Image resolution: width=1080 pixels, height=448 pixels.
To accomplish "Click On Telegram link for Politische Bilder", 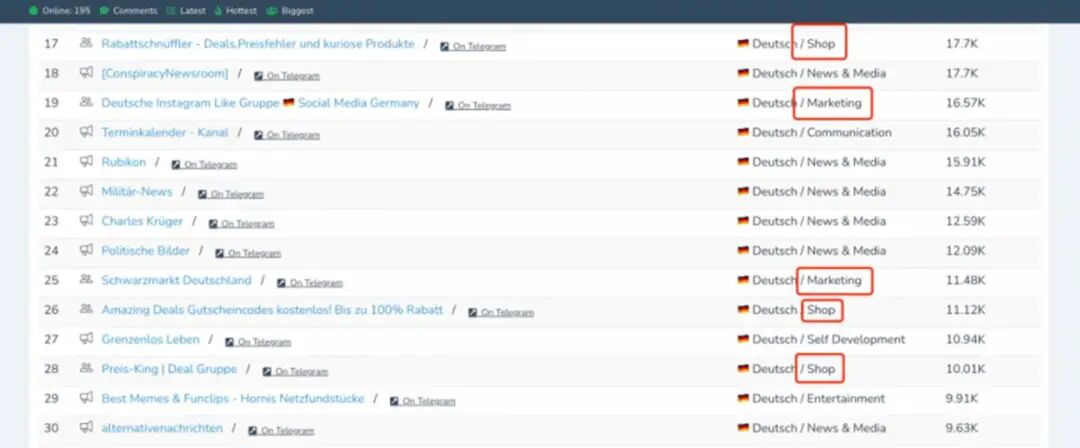I will pyautogui.click(x=248, y=254).
